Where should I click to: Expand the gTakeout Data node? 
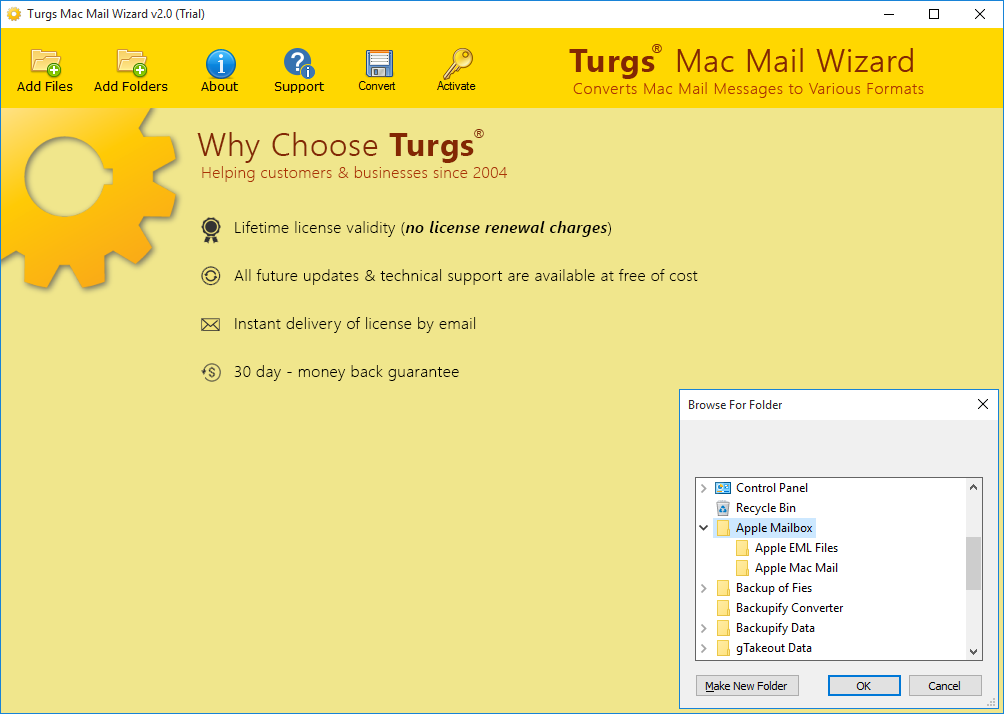pos(704,647)
